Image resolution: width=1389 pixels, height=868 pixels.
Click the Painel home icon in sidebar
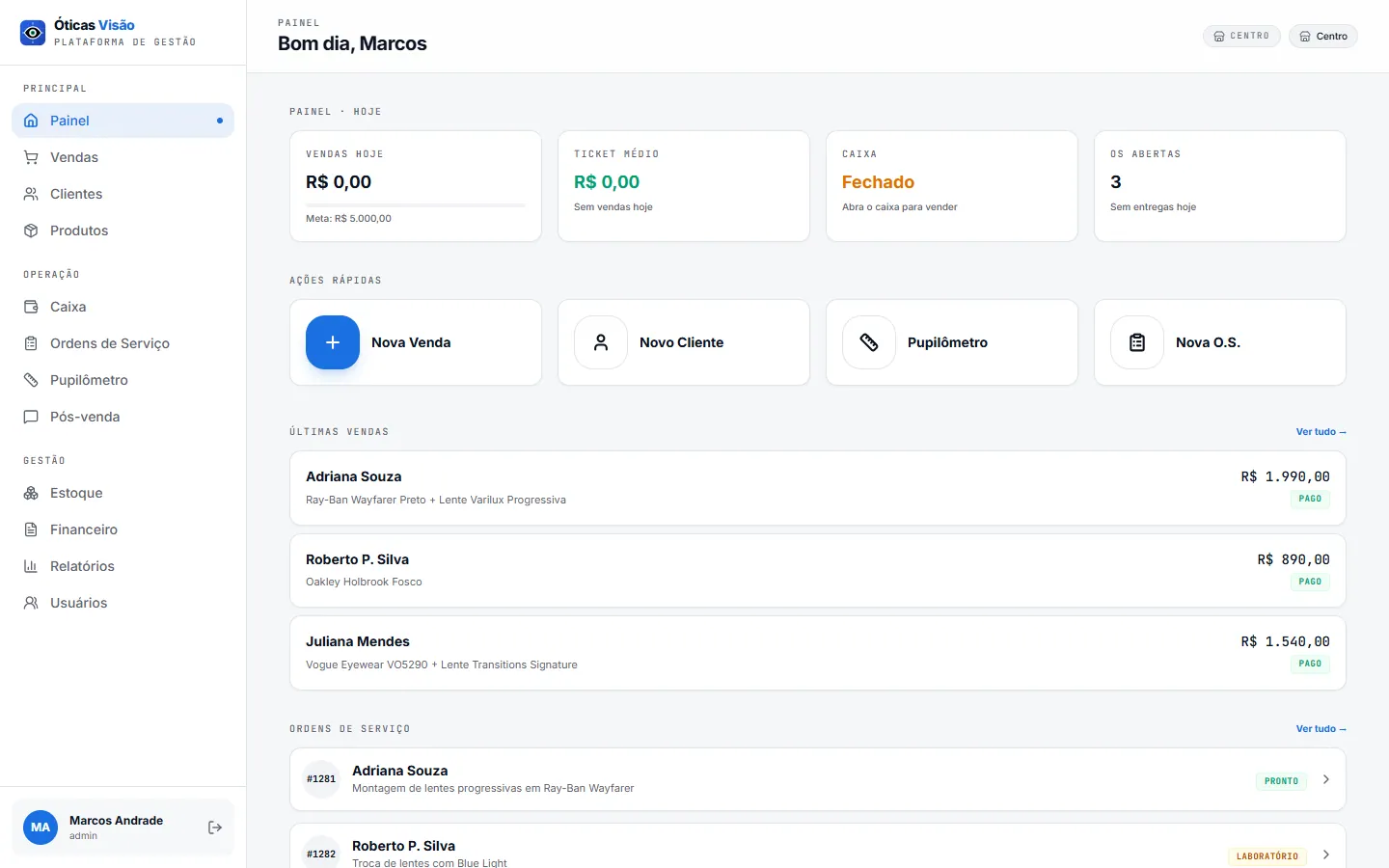(31, 121)
